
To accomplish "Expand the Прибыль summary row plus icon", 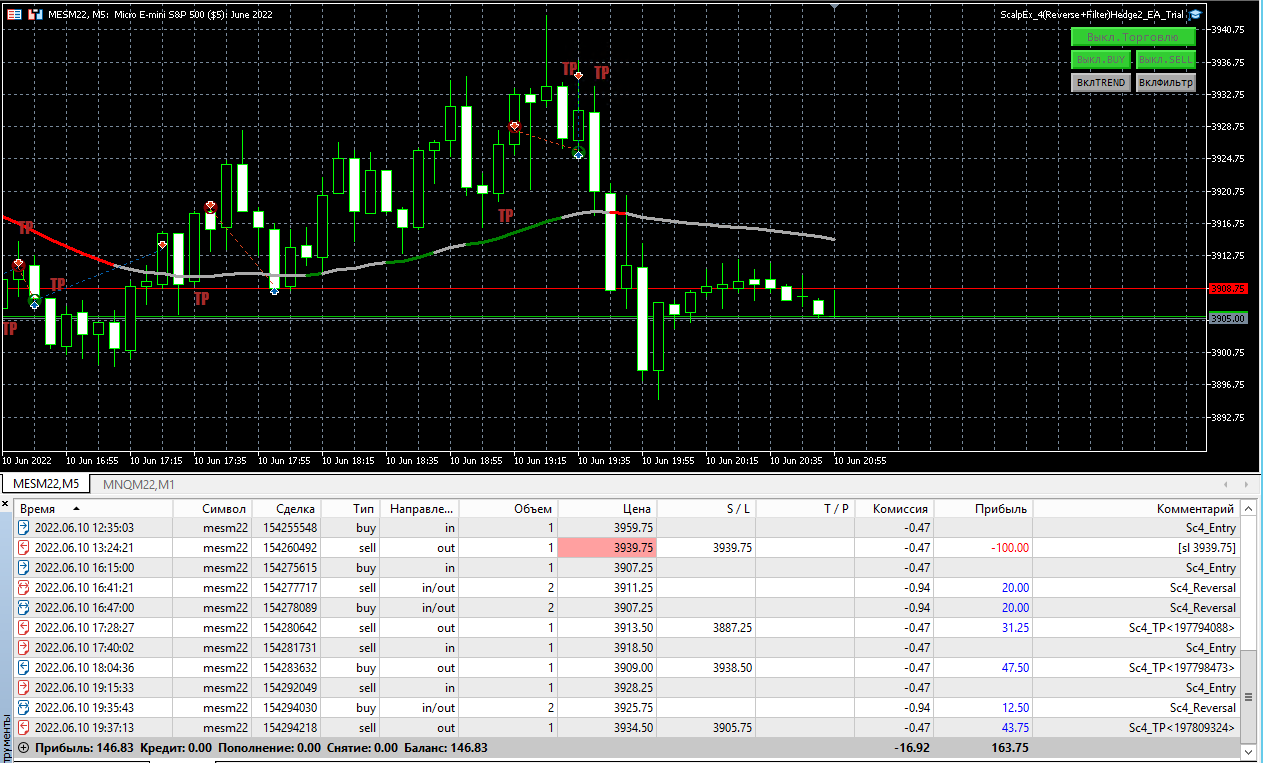I will 23,747.
